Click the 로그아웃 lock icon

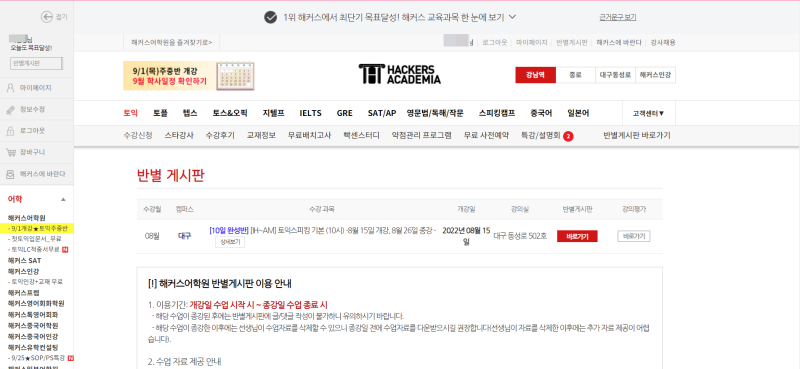[10, 131]
